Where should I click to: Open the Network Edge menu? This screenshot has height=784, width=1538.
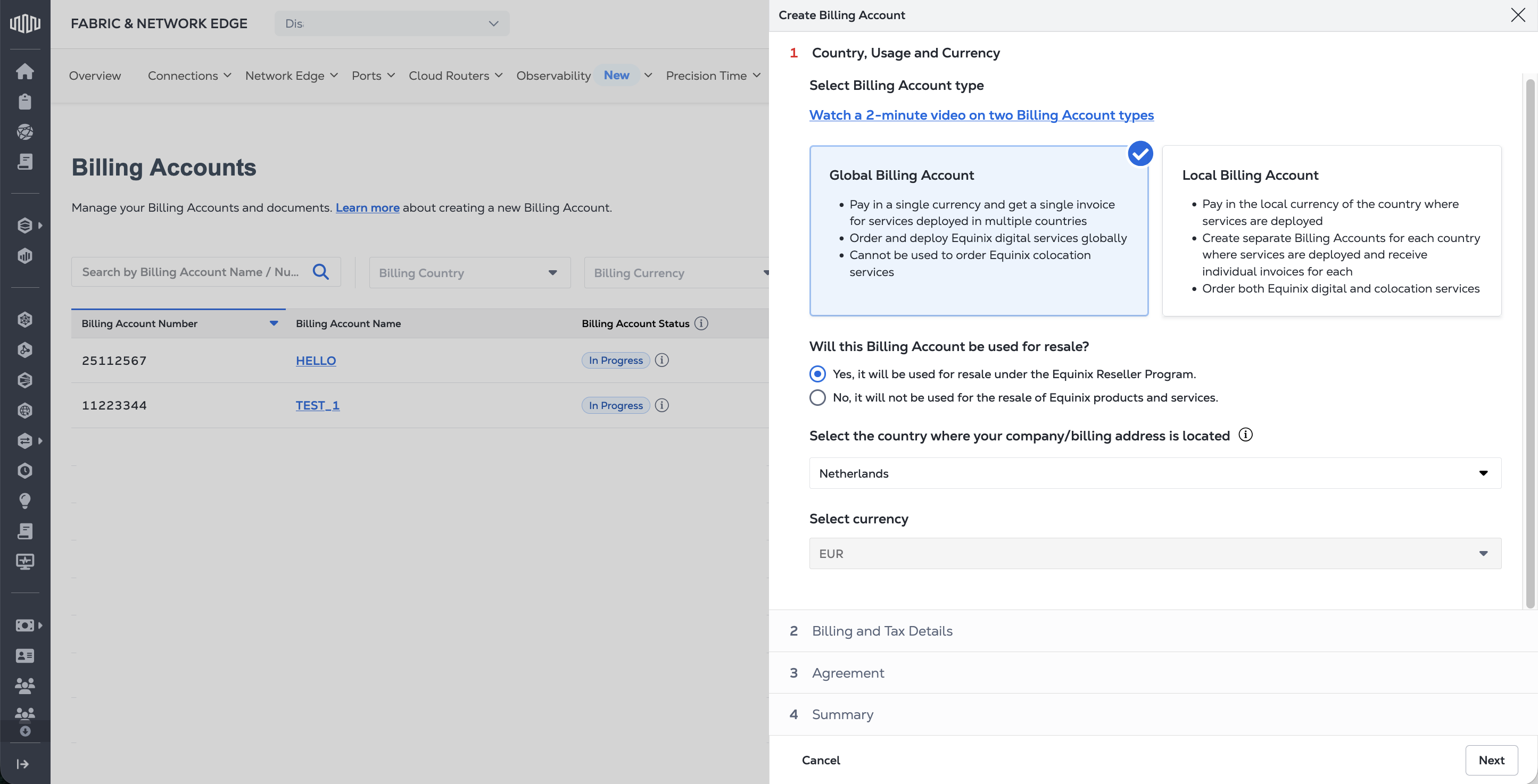291,76
